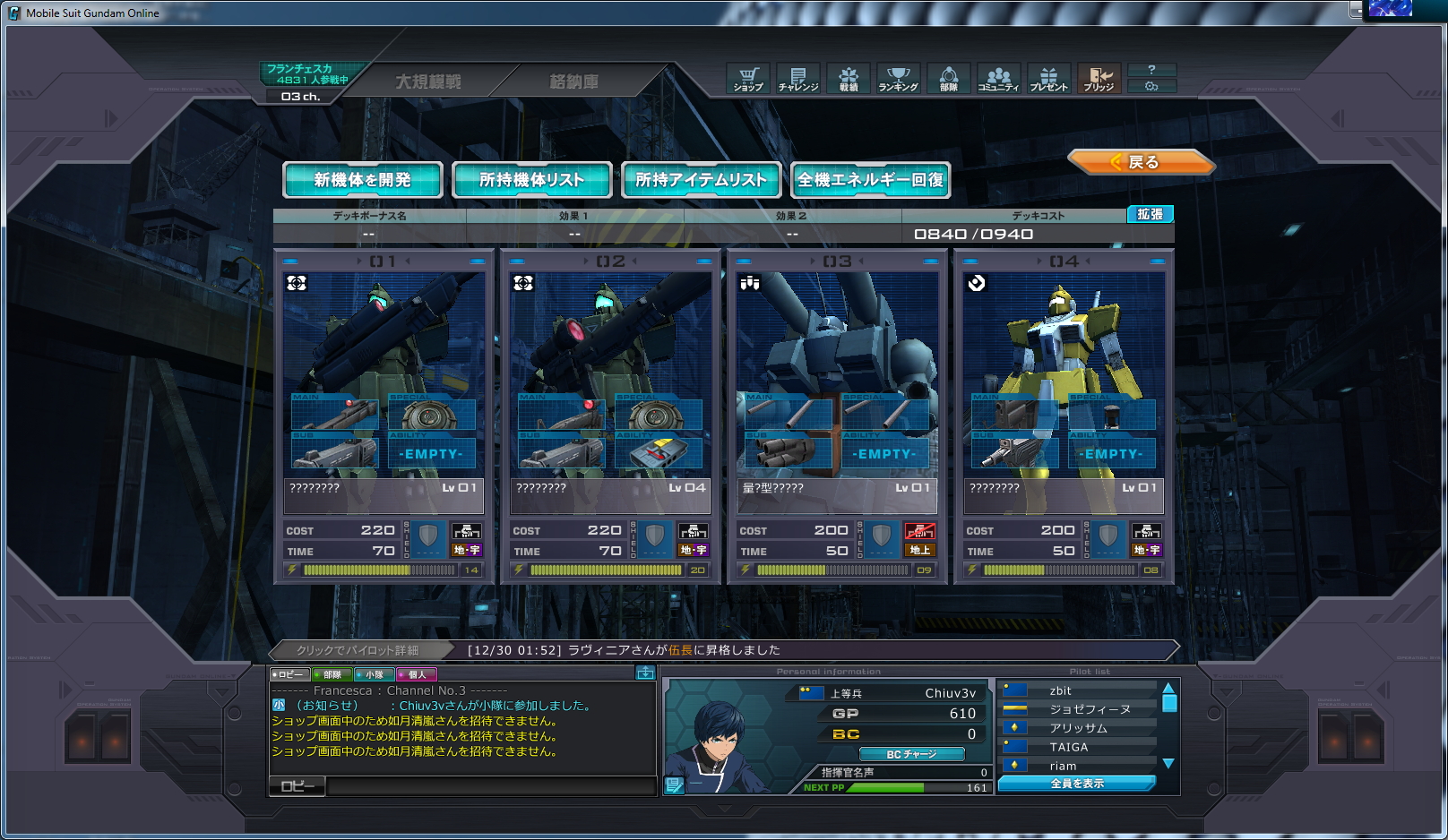Toggle the 小隊 chat channel filter
1448x840 pixels.
point(374,674)
